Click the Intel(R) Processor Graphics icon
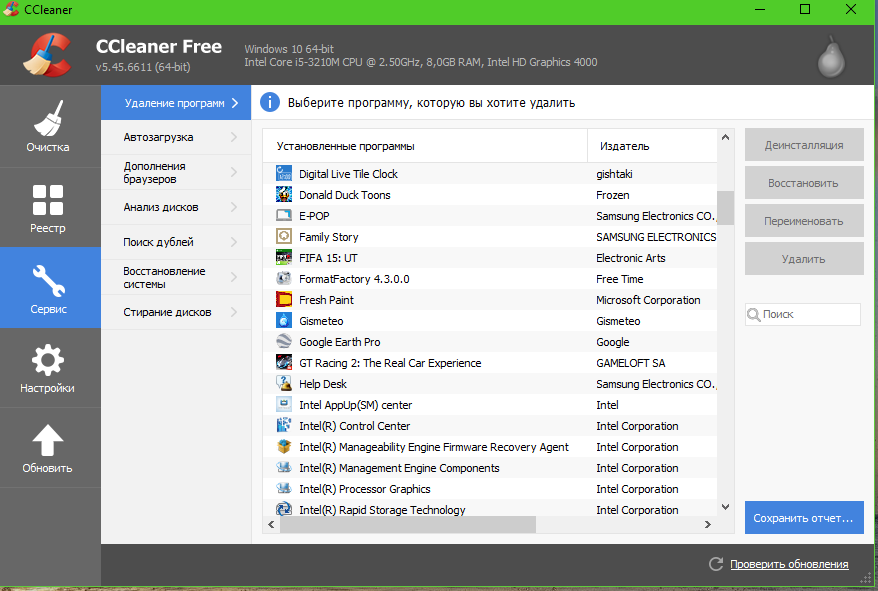The height and width of the screenshot is (591, 878). pyautogui.click(x=284, y=488)
